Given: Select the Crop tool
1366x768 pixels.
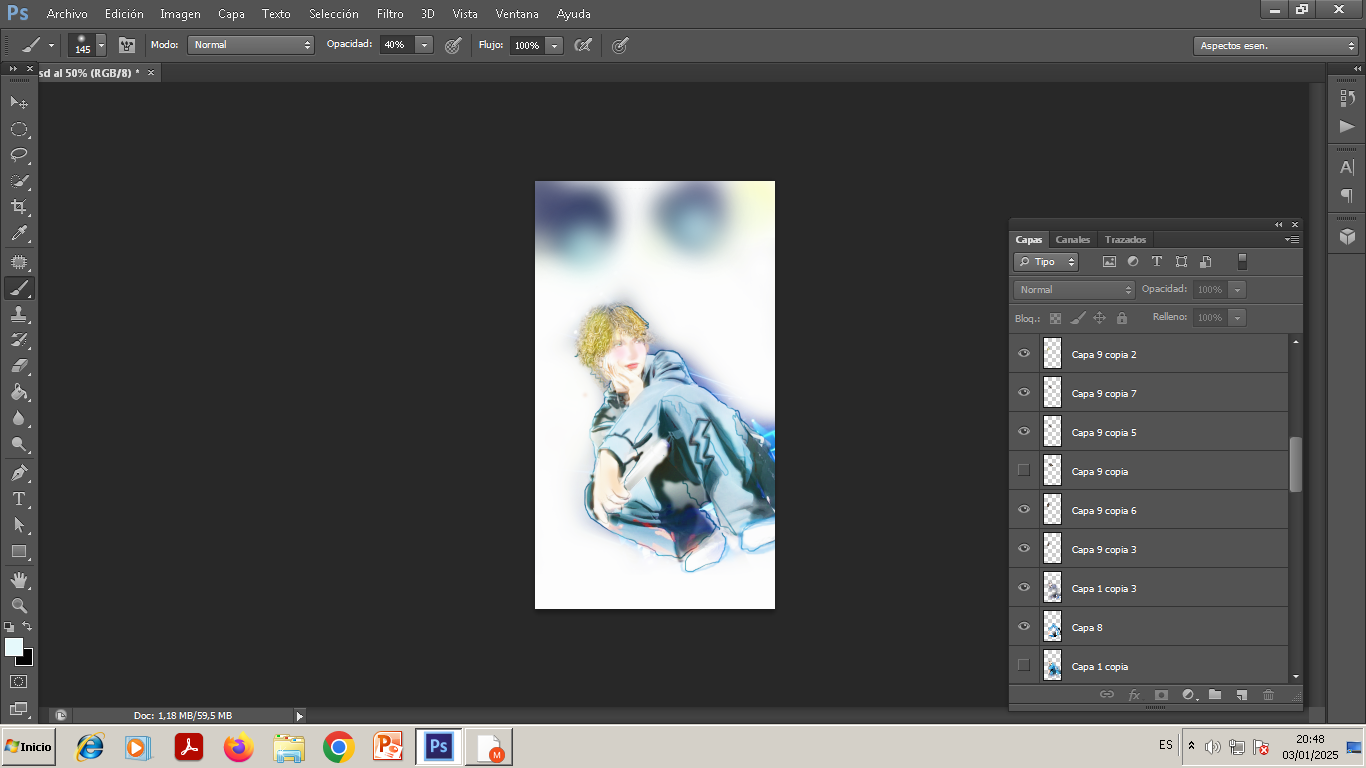Looking at the screenshot, I should (x=19, y=207).
